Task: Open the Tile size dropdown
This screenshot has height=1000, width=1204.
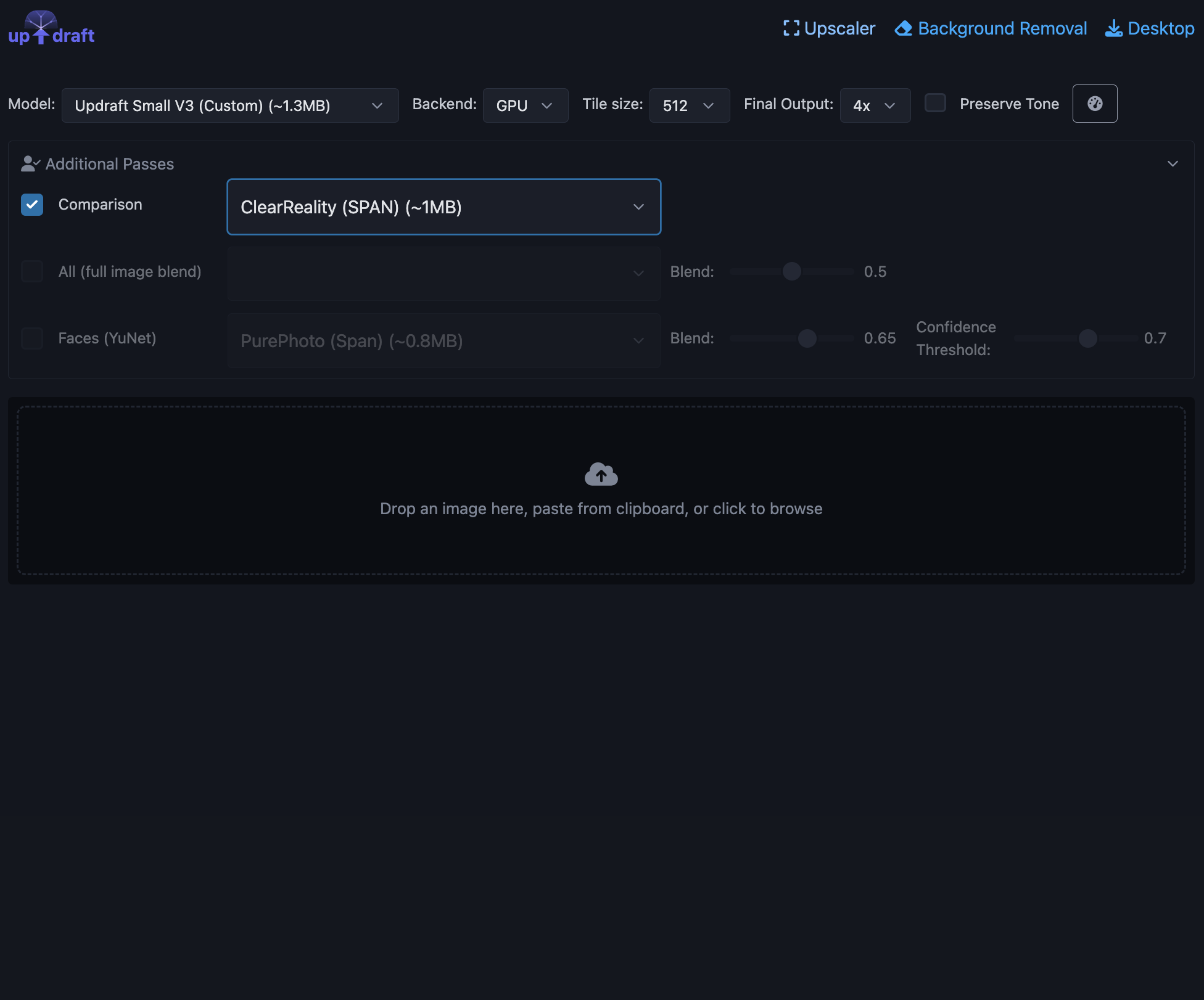Action: [690, 105]
